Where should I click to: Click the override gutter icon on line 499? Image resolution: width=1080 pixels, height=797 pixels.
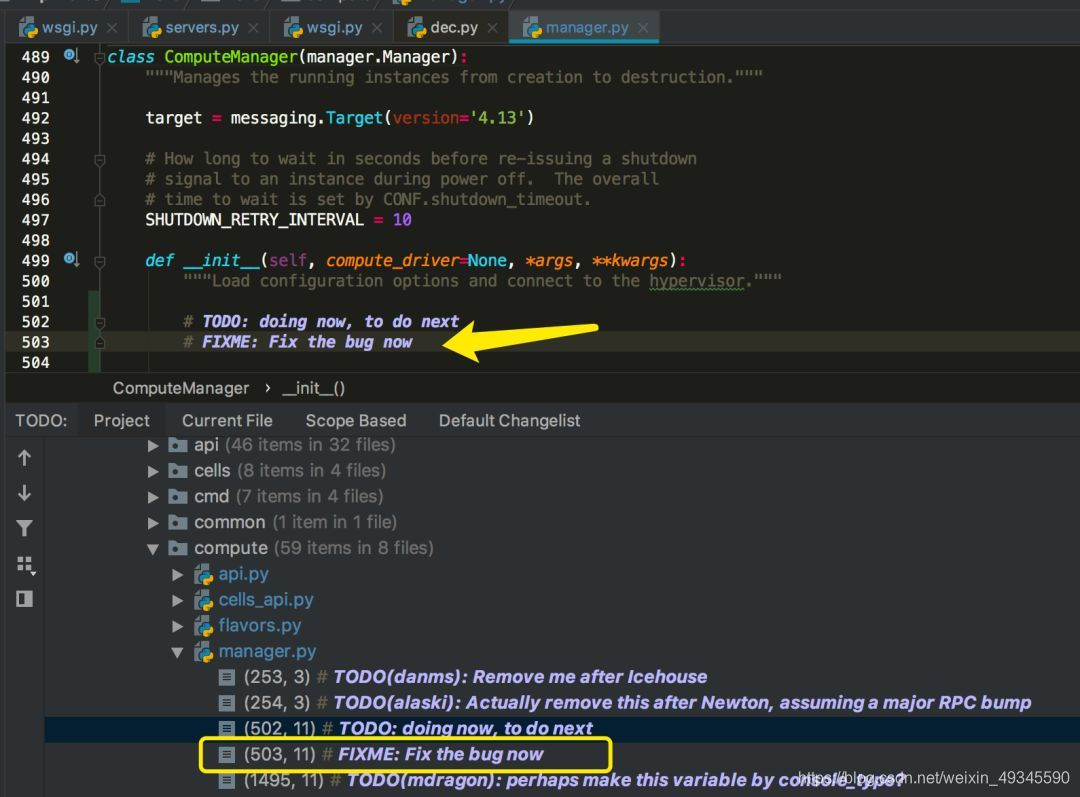coord(71,259)
